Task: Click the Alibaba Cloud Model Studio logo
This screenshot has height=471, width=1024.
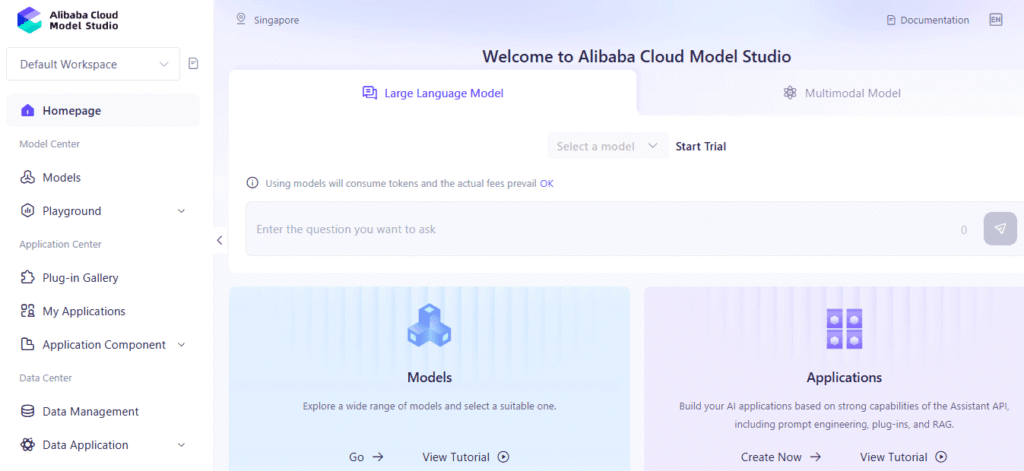Action: [29, 19]
